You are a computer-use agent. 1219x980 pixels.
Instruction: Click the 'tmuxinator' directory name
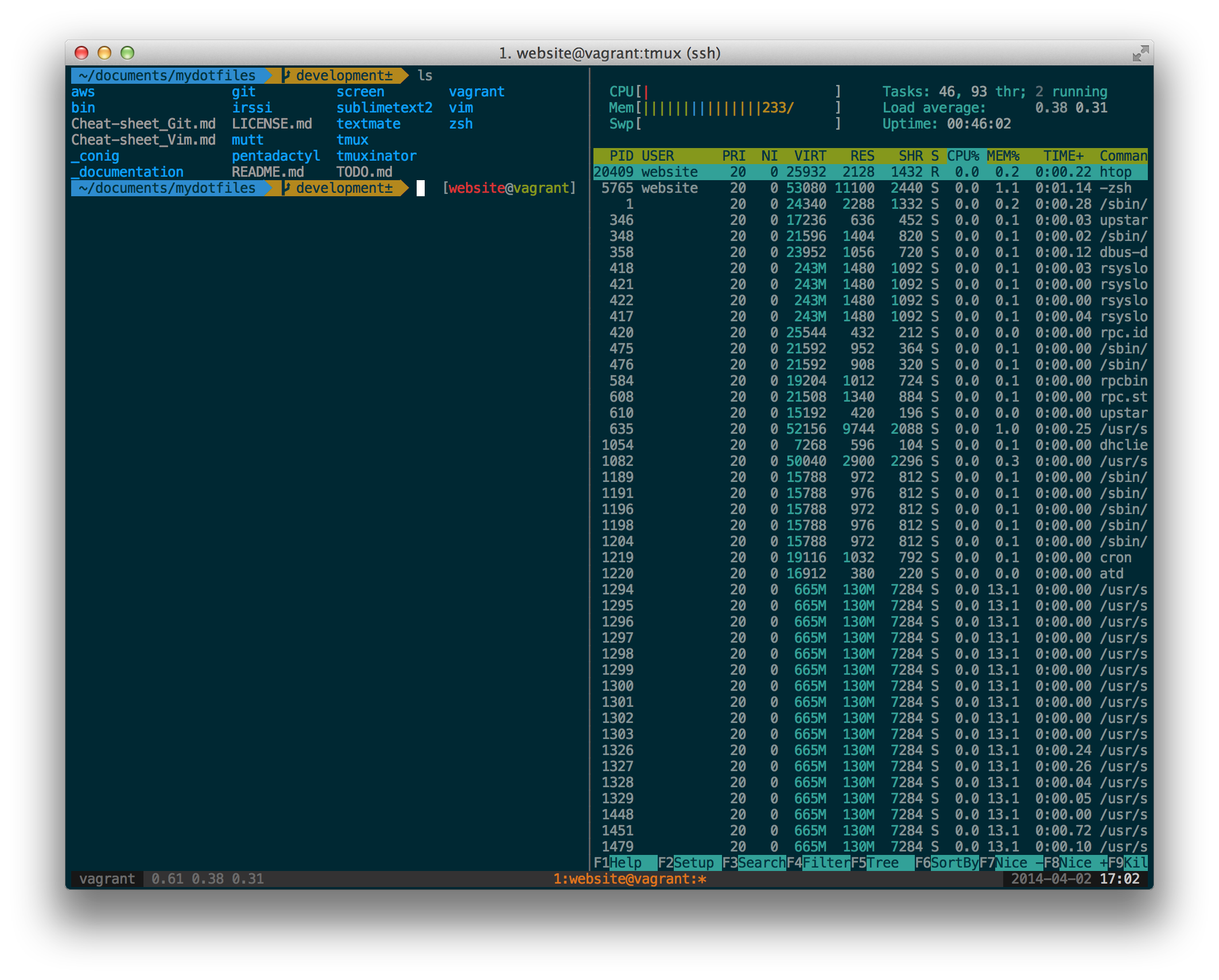coord(376,156)
